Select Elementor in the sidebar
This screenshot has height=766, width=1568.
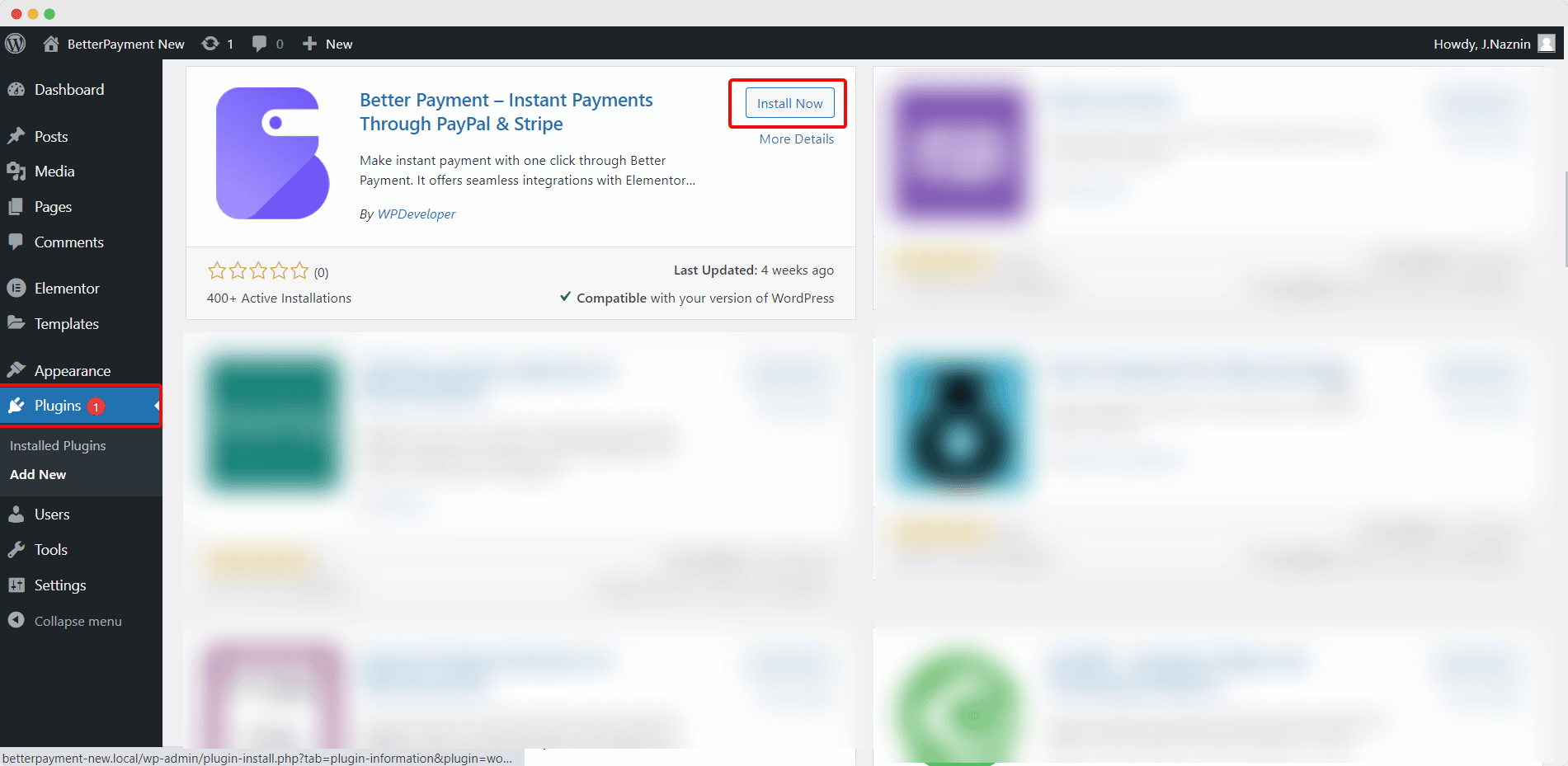[x=67, y=289]
